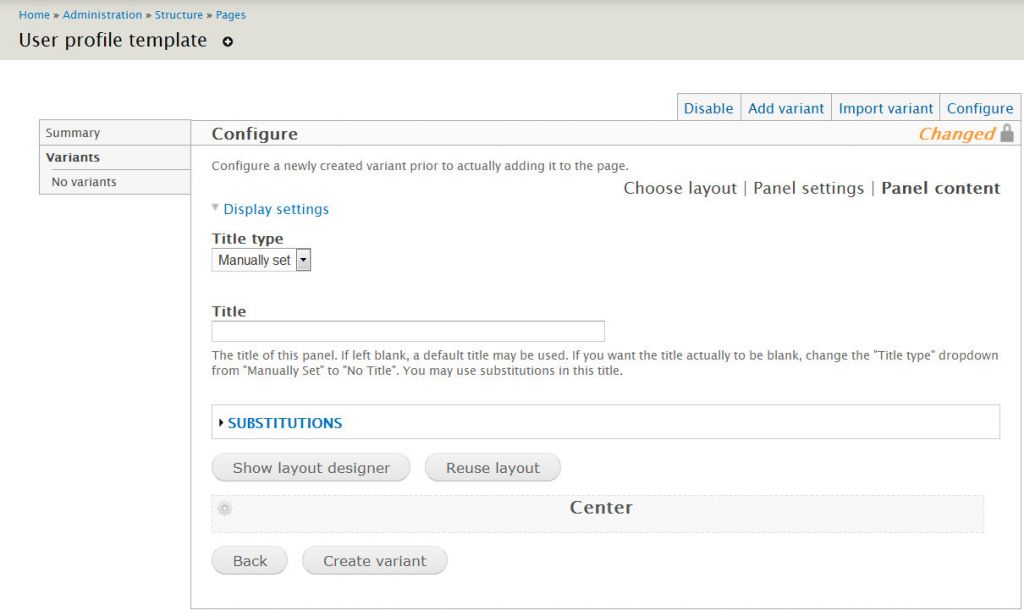
Task: Click the lock icon next to Changed
Action: 1007,133
